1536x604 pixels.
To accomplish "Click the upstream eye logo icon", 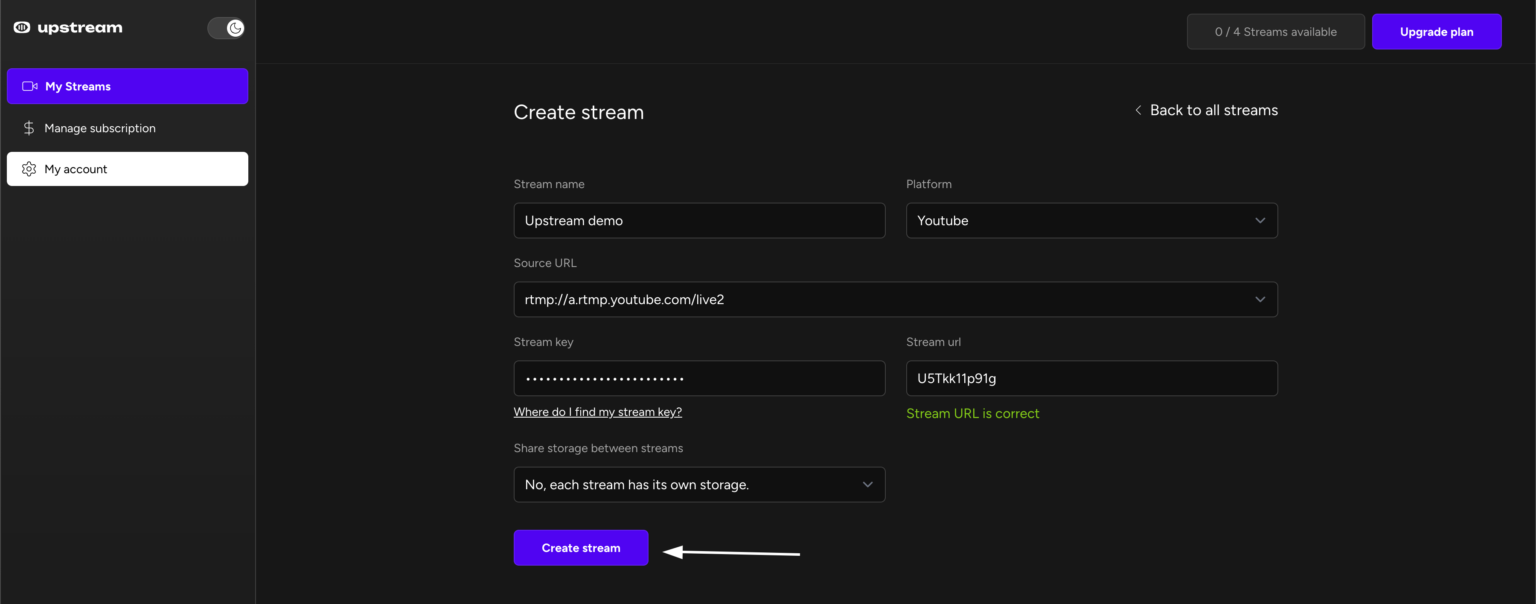I will (x=22, y=27).
